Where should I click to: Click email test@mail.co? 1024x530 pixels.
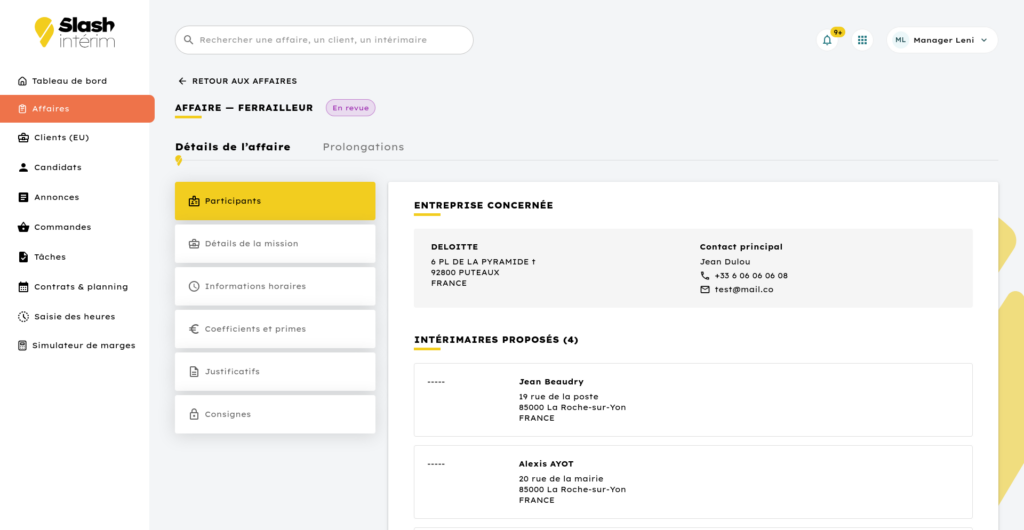pyautogui.click(x=744, y=289)
